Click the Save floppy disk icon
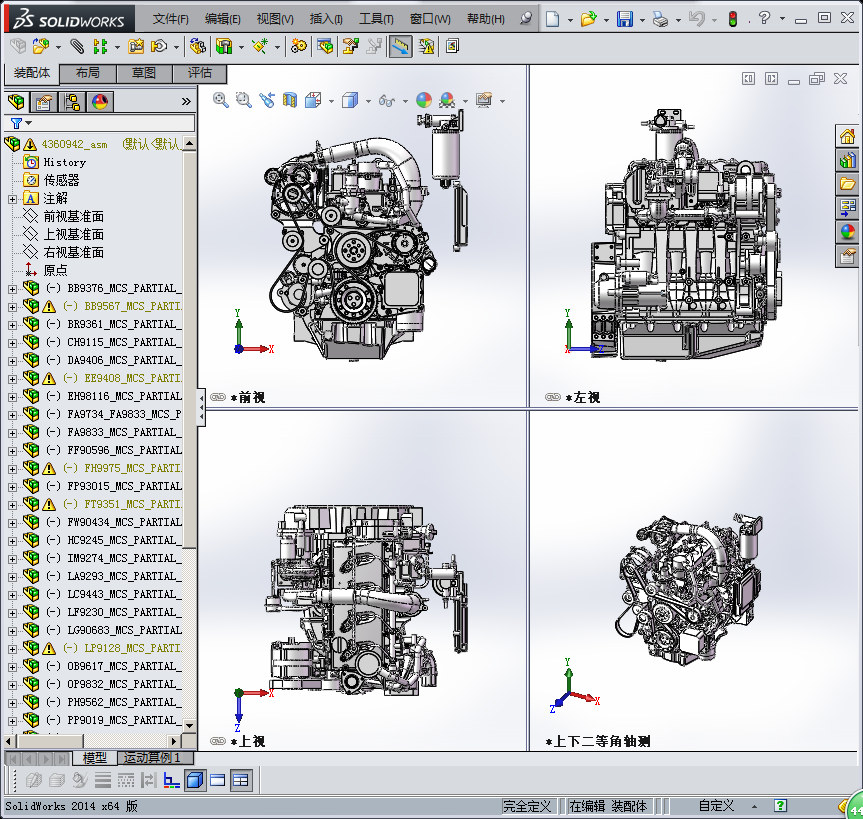 [x=625, y=19]
